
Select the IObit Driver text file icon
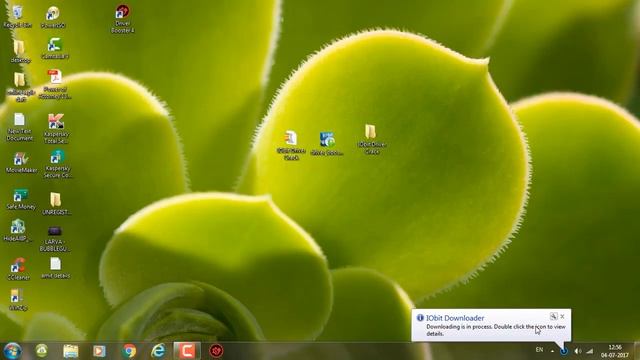pos(291,145)
